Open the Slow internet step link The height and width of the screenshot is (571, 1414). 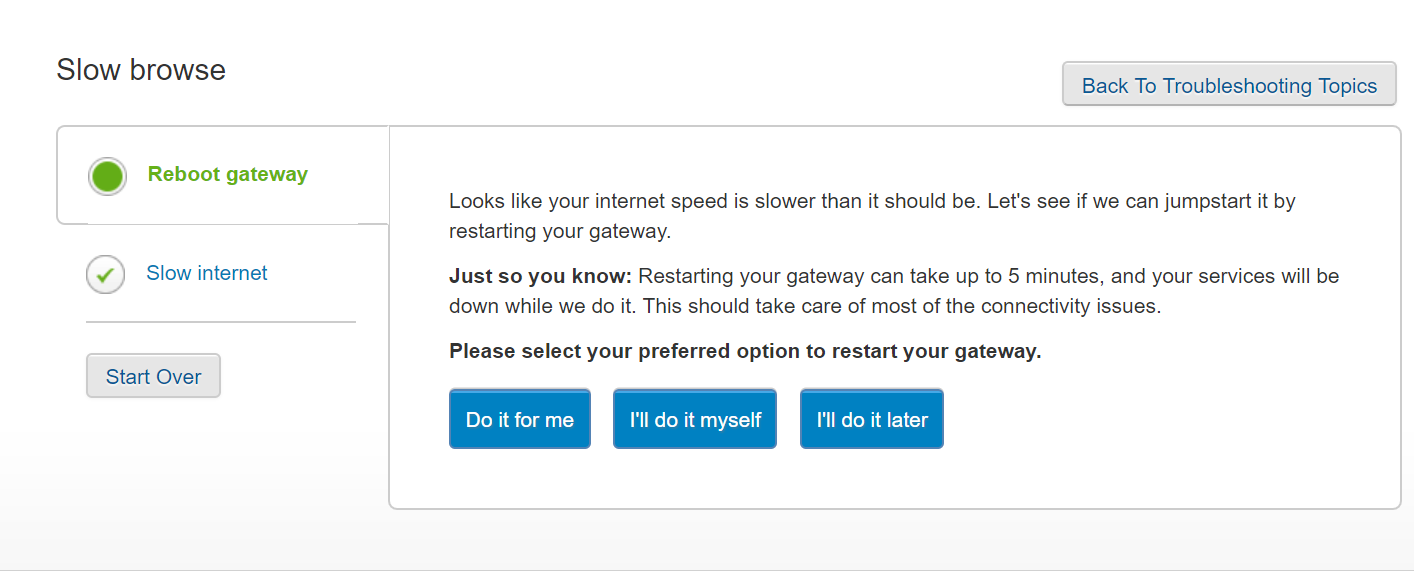[207, 273]
